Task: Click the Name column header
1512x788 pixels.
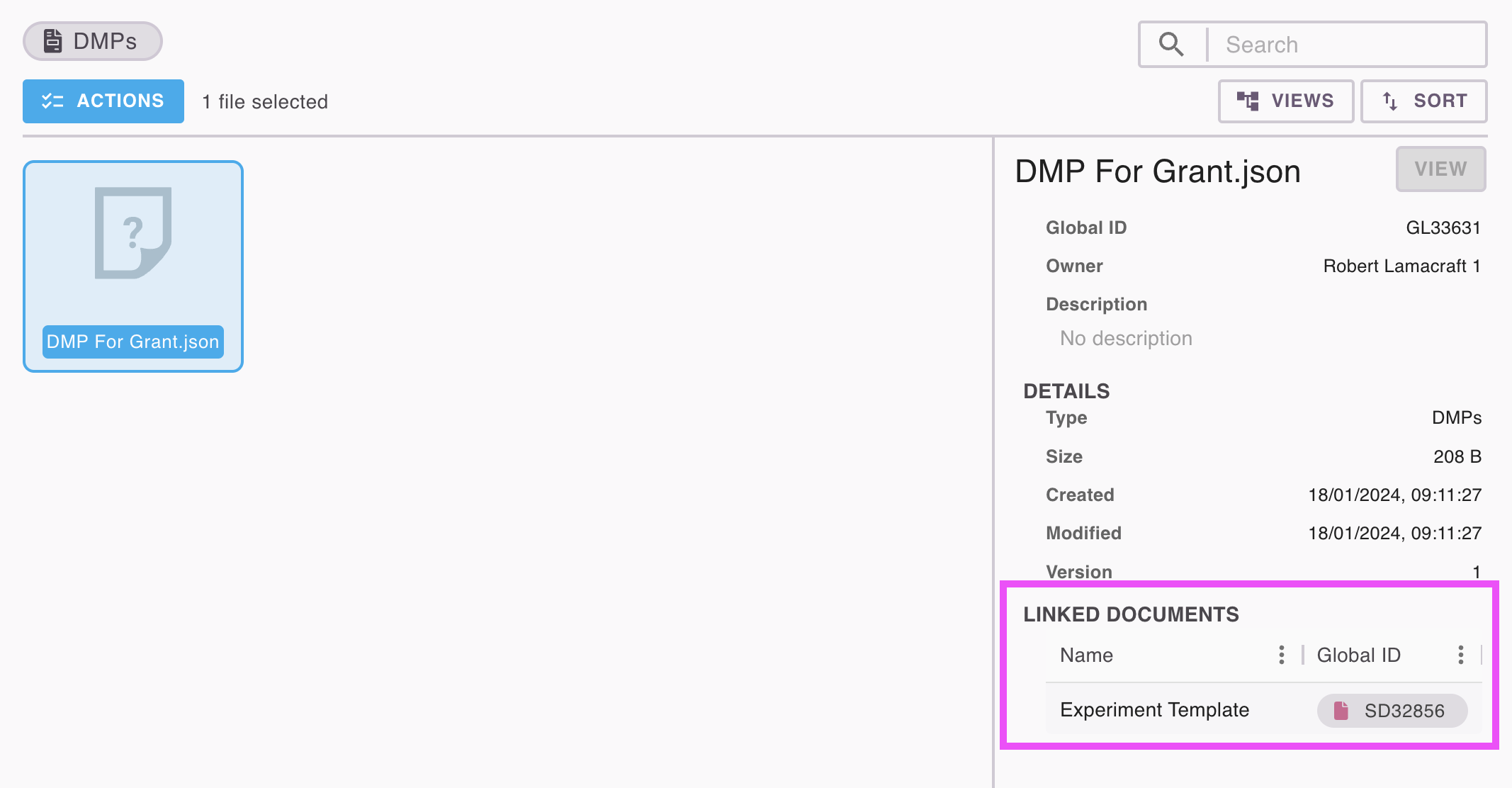Action: (x=1086, y=655)
